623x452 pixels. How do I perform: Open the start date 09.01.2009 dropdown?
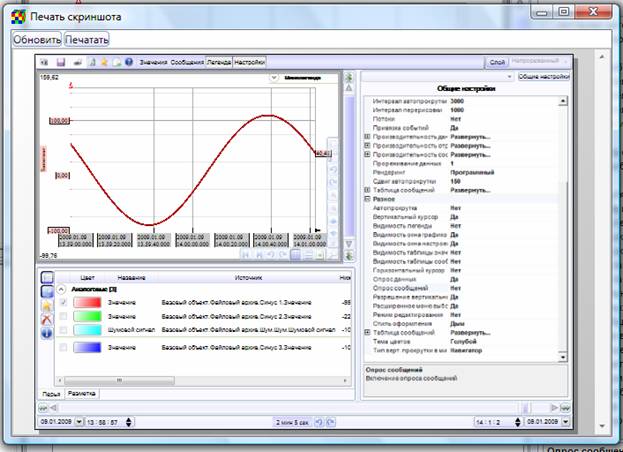click(79, 422)
